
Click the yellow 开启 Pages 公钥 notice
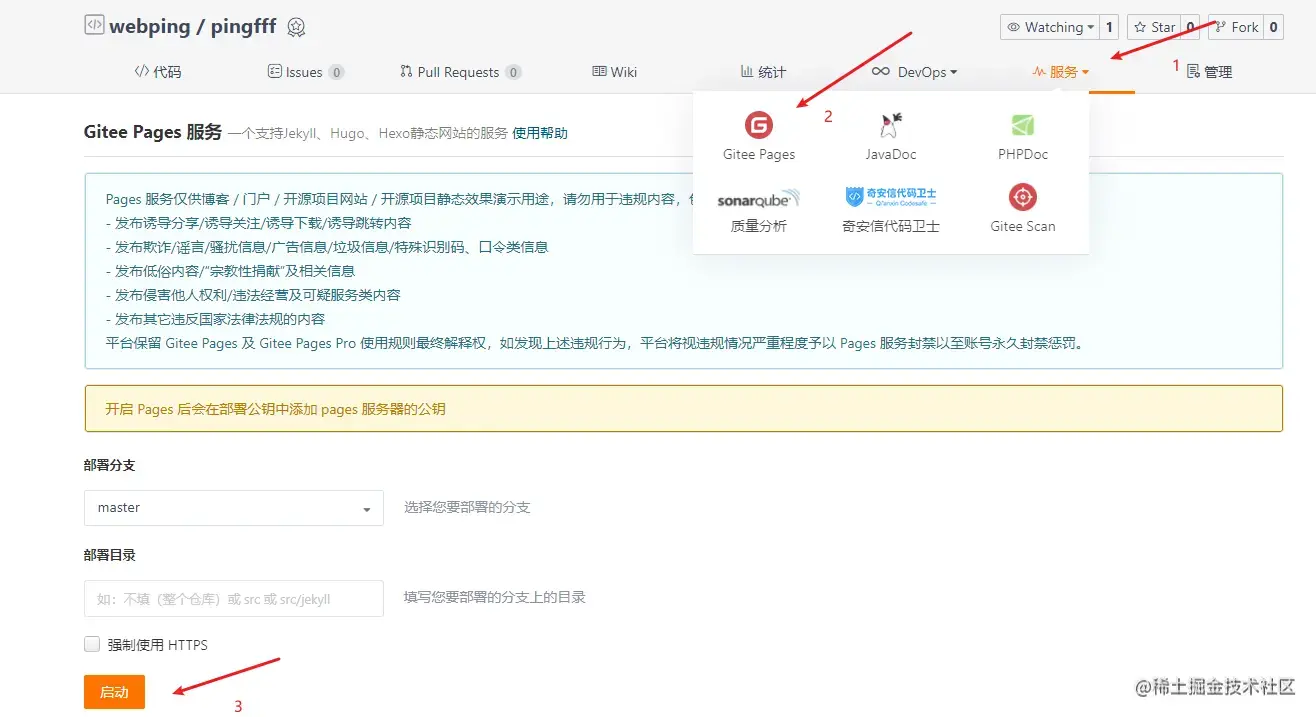(x=683, y=409)
